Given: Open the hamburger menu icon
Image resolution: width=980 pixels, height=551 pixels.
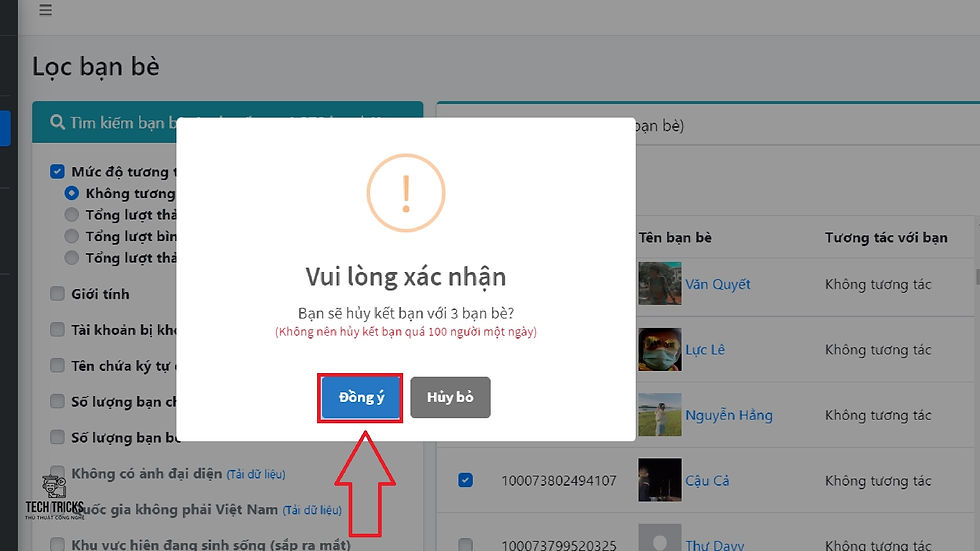Looking at the screenshot, I should pos(46,10).
